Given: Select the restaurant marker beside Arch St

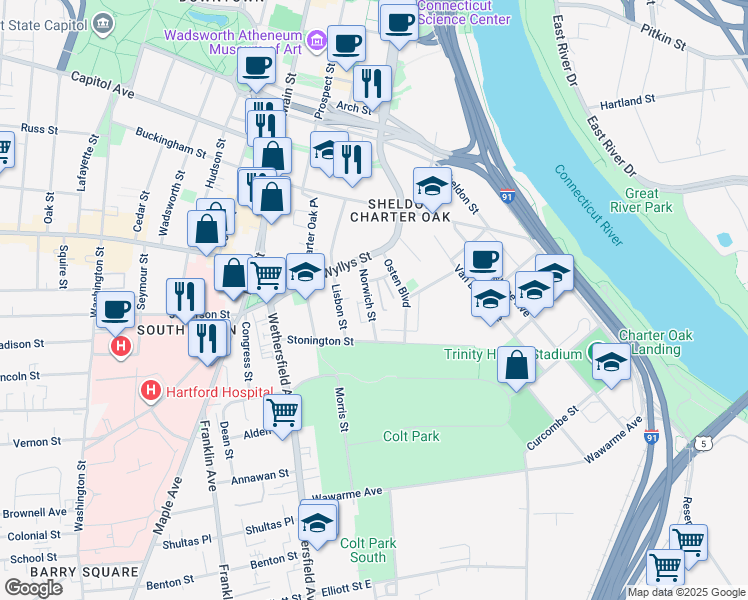Looking at the screenshot, I should point(372,86).
